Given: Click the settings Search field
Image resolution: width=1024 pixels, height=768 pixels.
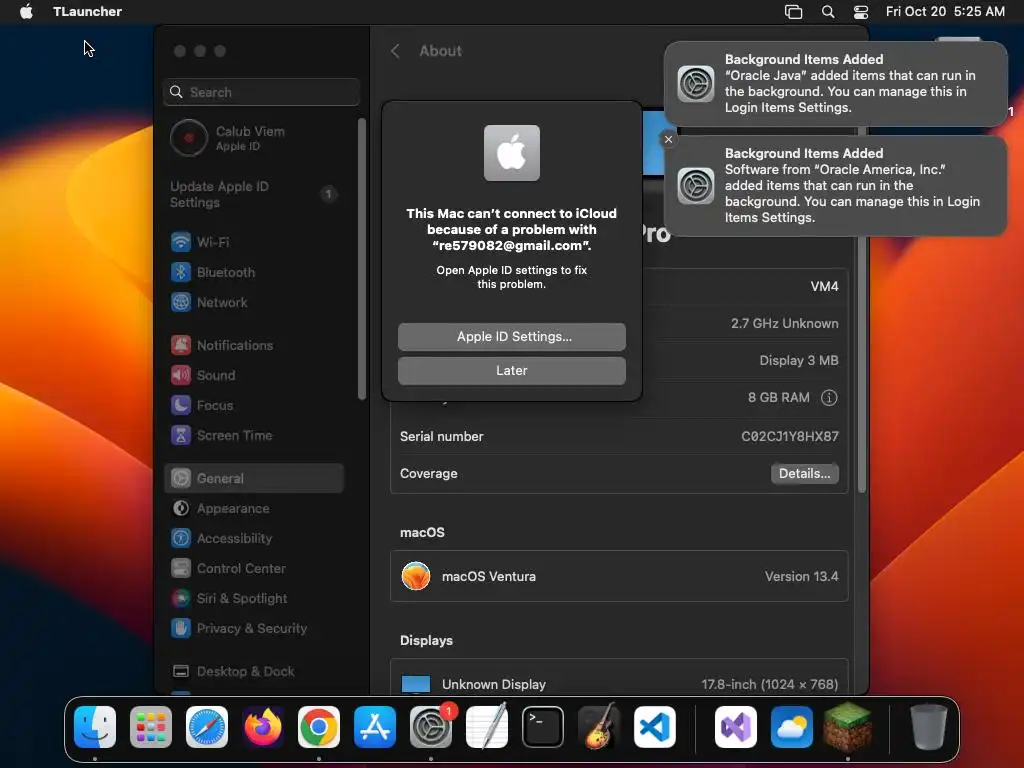Looking at the screenshot, I should pyautogui.click(x=261, y=92).
